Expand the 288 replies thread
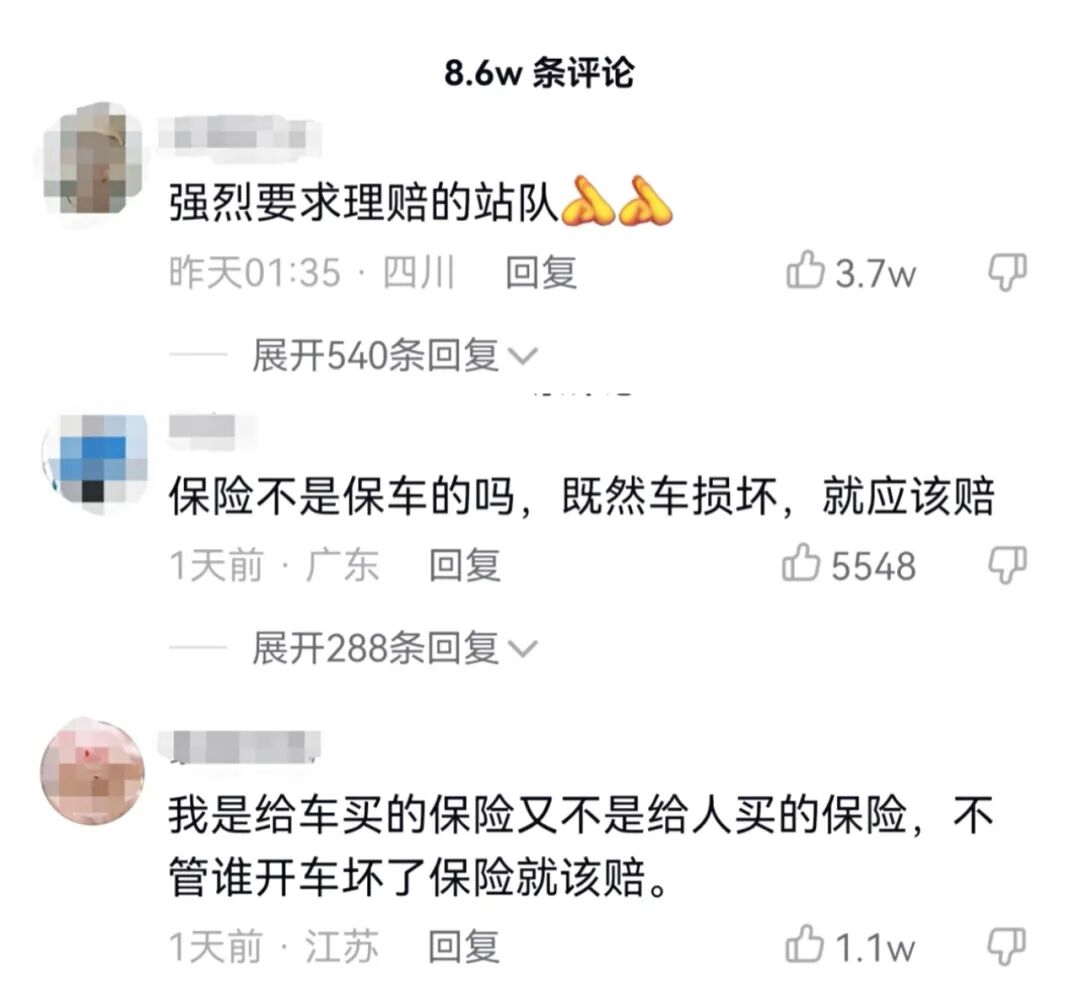 (x=394, y=648)
